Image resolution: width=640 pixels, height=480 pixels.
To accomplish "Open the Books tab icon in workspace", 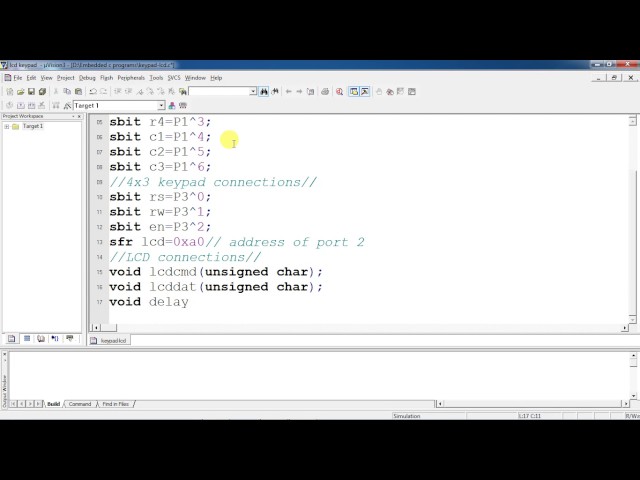I will 41,339.
